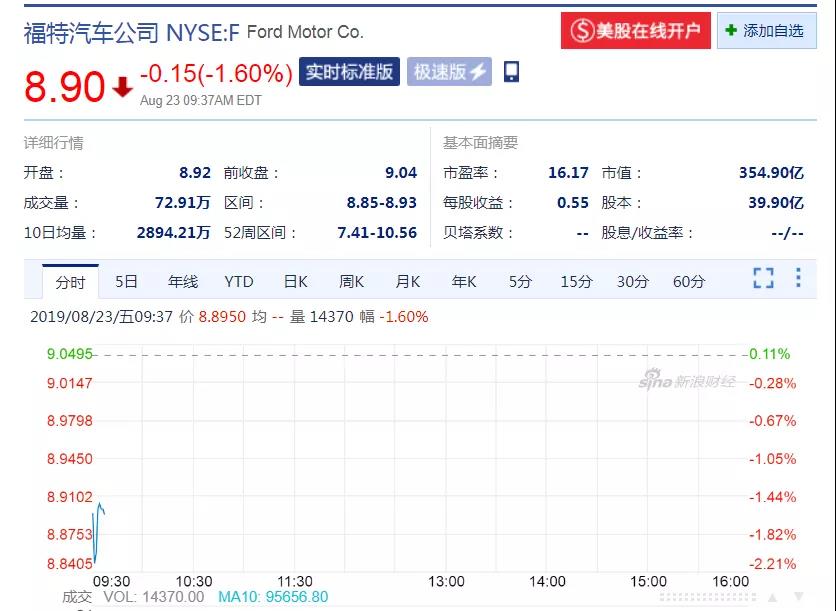The image size is (836, 611).
Task: Click the 添加自选 button
Action: tap(765, 31)
